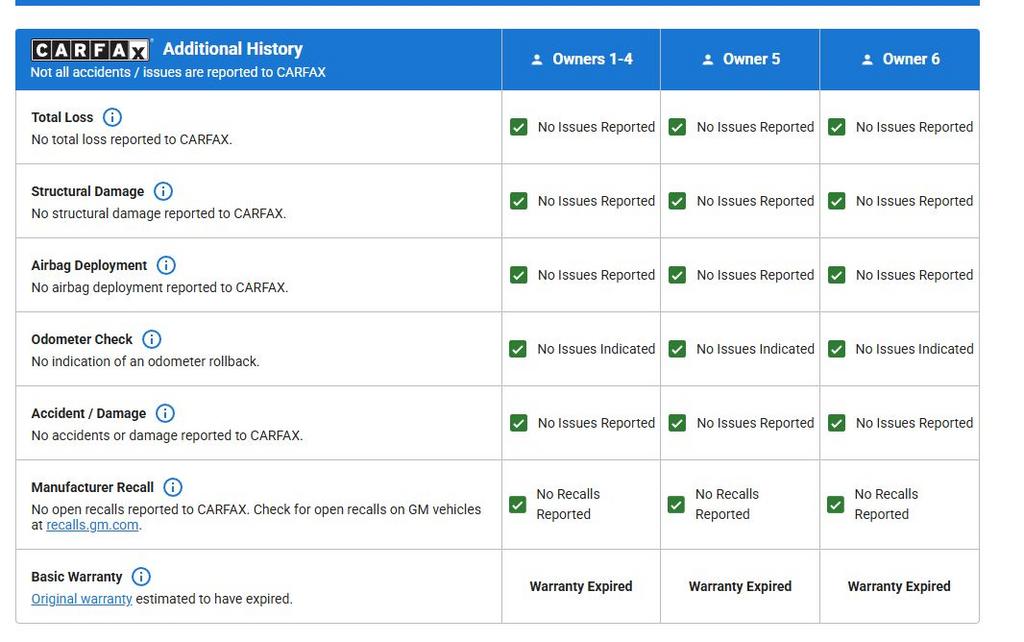This screenshot has width=1024, height=642.
Task: Click 'No Issues Indicated' text under Owner 6
Action: 915,349
